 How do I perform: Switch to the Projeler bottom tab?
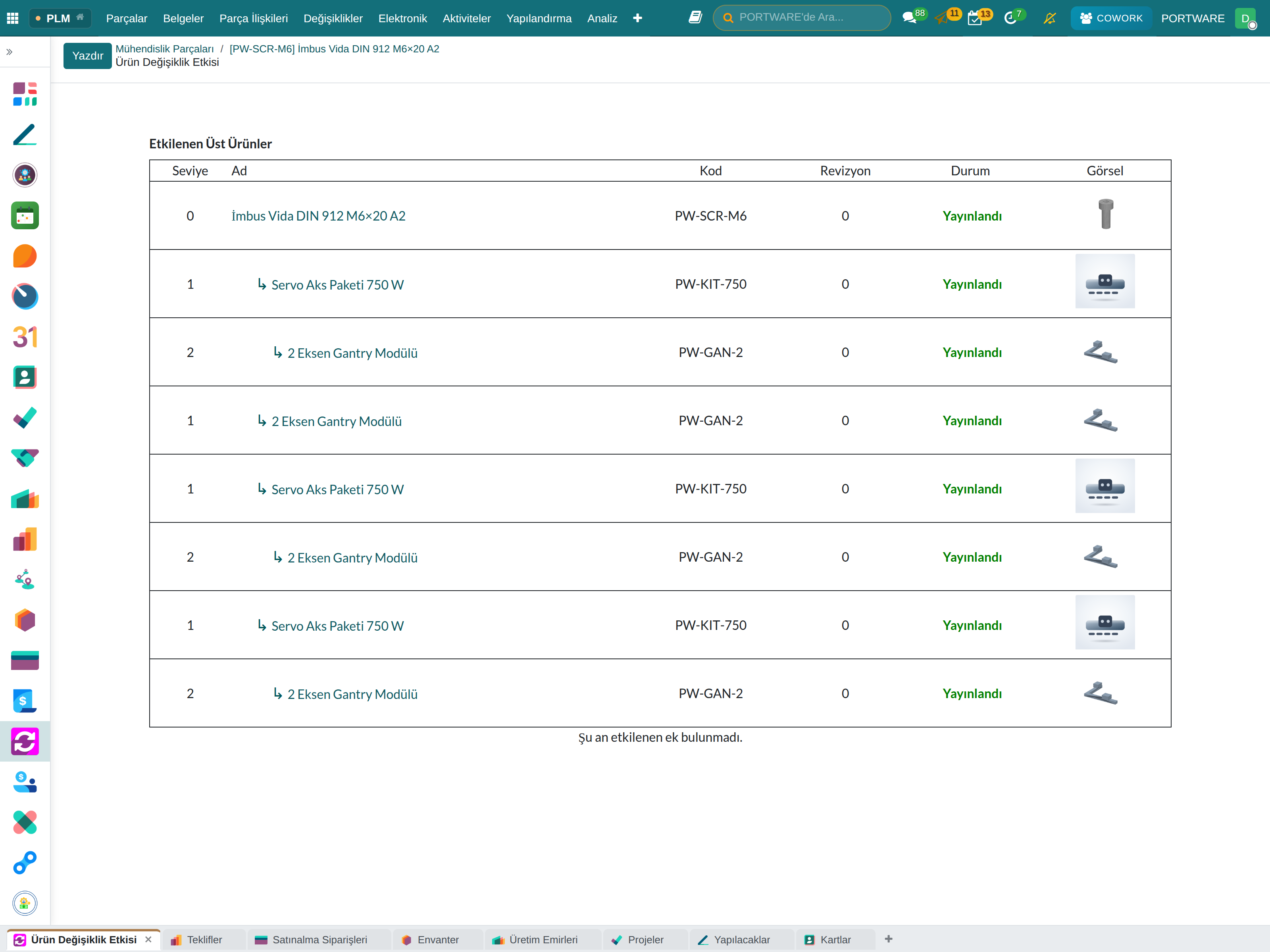pyautogui.click(x=645, y=940)
